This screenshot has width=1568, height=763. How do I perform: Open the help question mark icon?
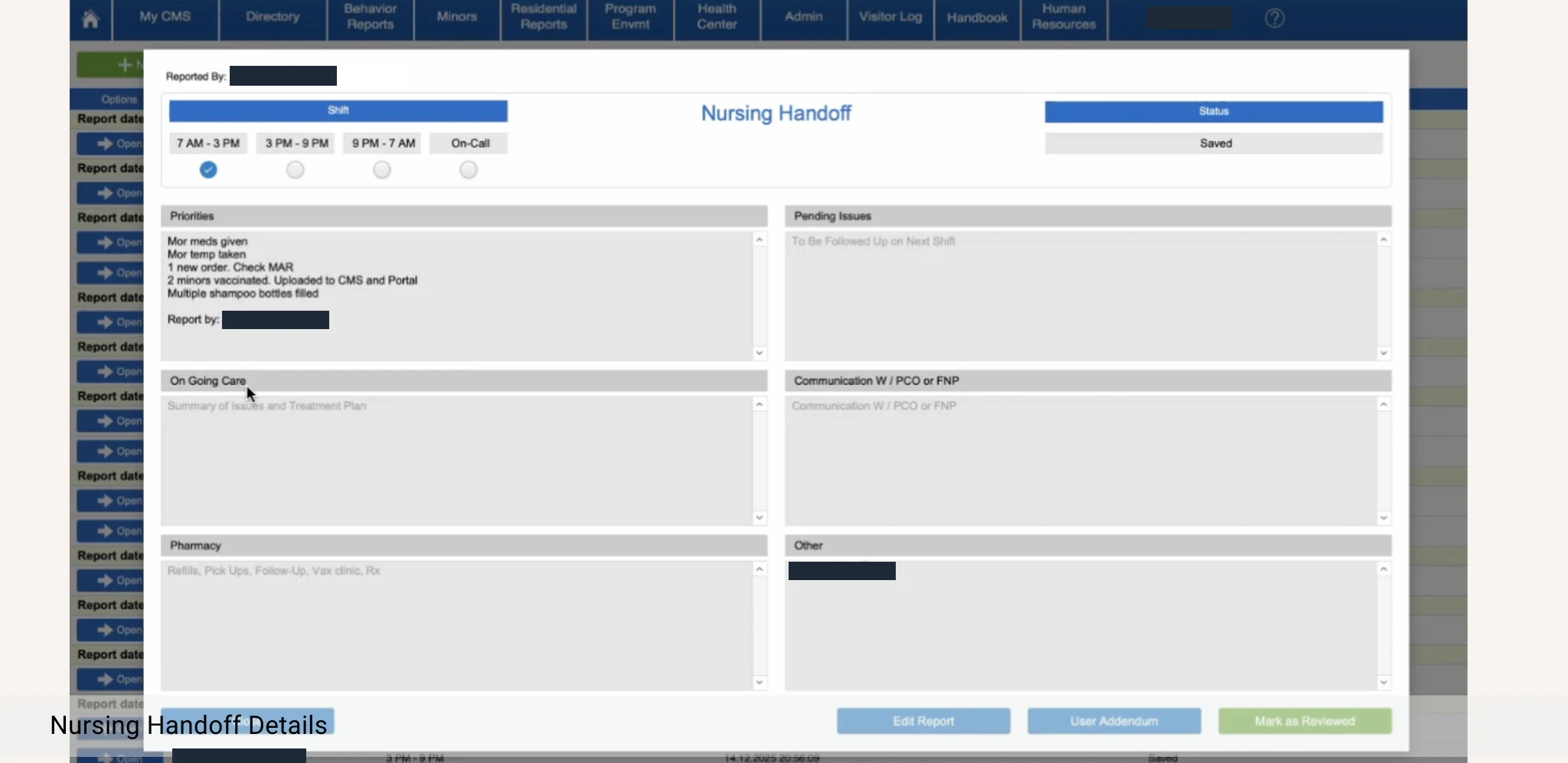click(1275, 18)
